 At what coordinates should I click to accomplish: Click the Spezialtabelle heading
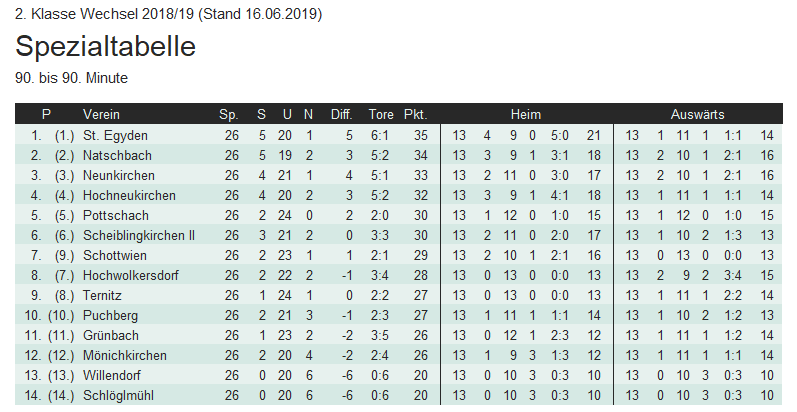[105, 46]
